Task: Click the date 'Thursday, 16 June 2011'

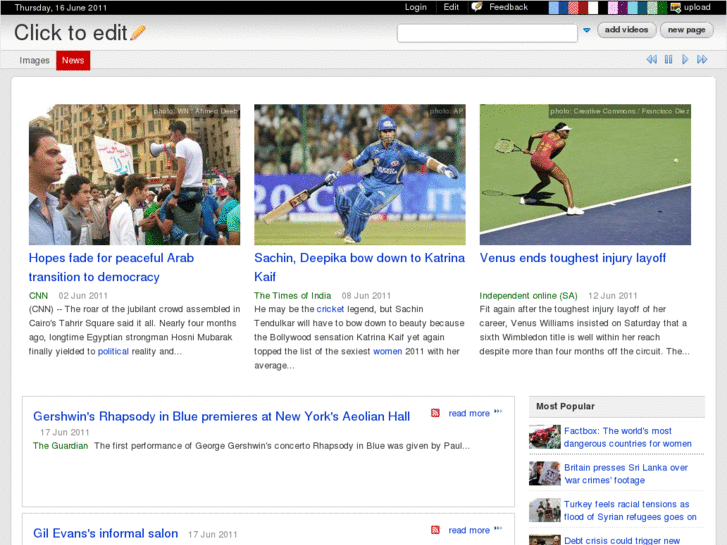Action: pos(61,7)
